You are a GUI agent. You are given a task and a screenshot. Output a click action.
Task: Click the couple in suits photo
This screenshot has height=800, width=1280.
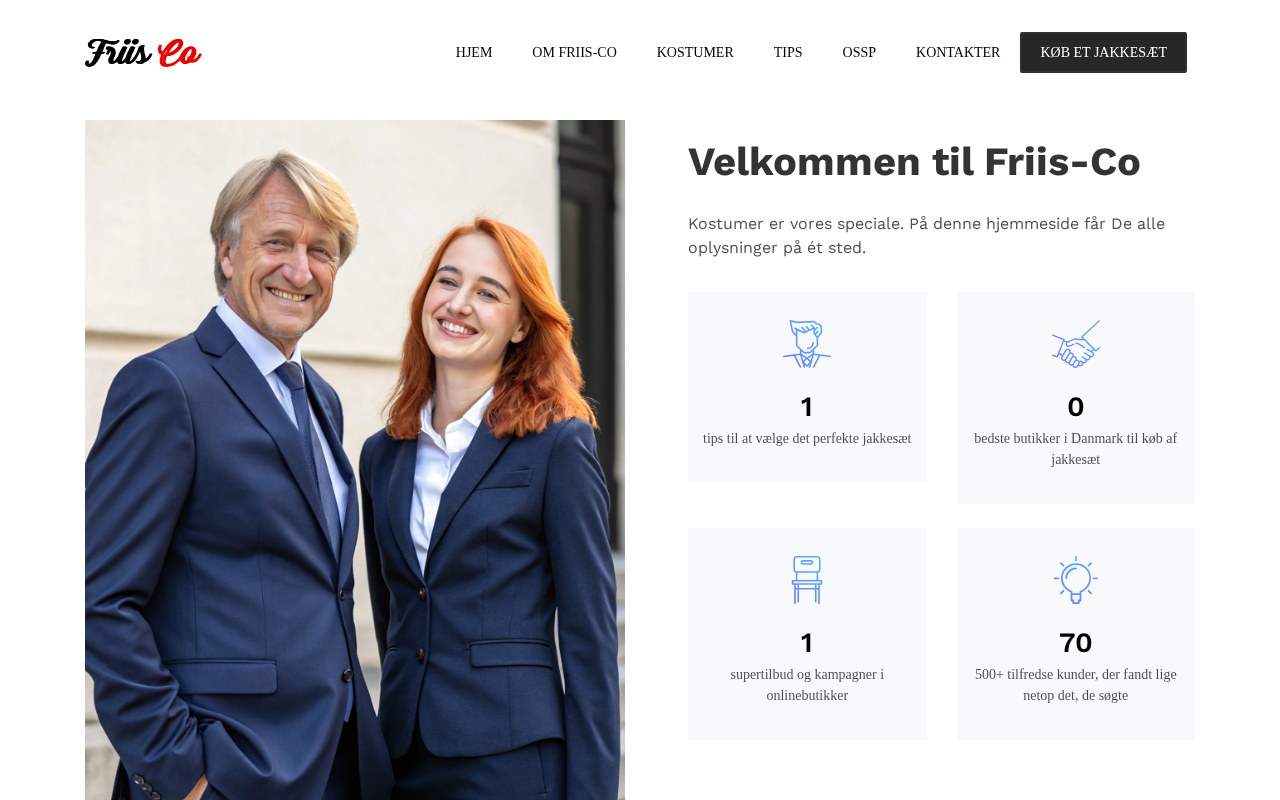[x=355, y=460]
